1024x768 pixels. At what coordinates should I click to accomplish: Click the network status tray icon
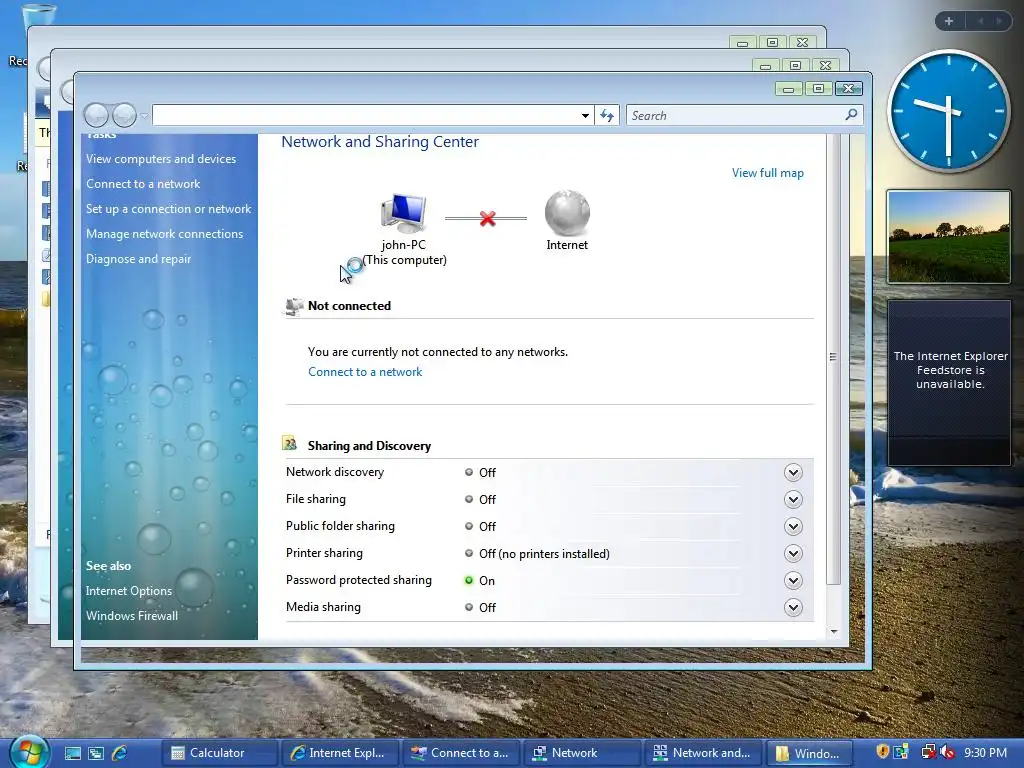pyautogui.click(x=927, y=752)
